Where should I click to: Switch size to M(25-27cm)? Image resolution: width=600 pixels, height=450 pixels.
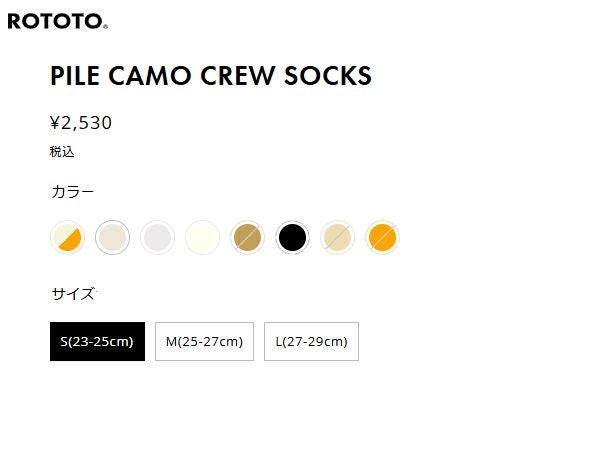(x=204, y=341)
